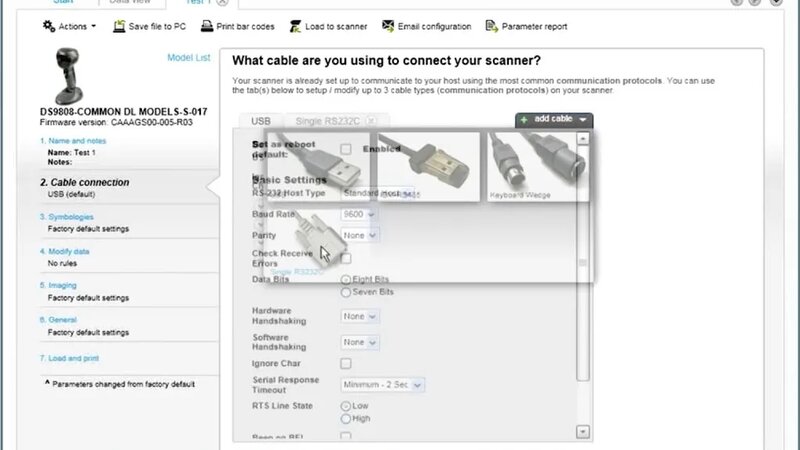Click the 'Notes:' label
Screen dimensions: 800x450
[x=60, y=162]
